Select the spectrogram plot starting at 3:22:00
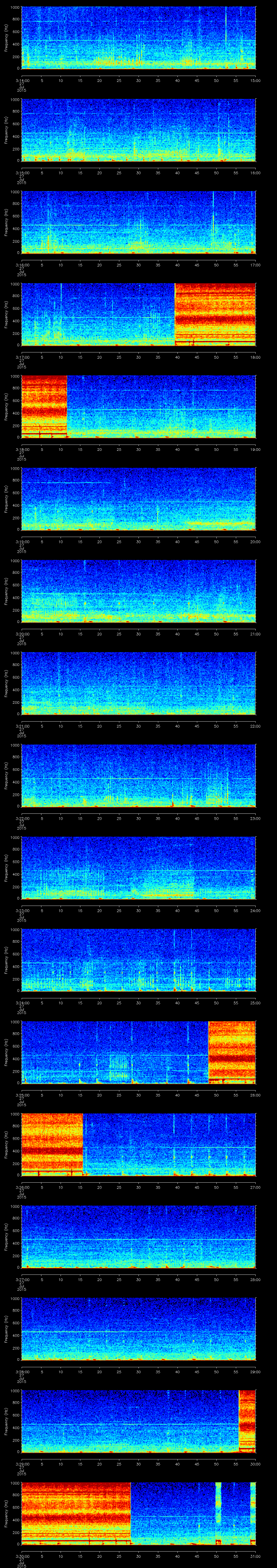This screenshot has width=277, height=1568. tap(139, 775)
